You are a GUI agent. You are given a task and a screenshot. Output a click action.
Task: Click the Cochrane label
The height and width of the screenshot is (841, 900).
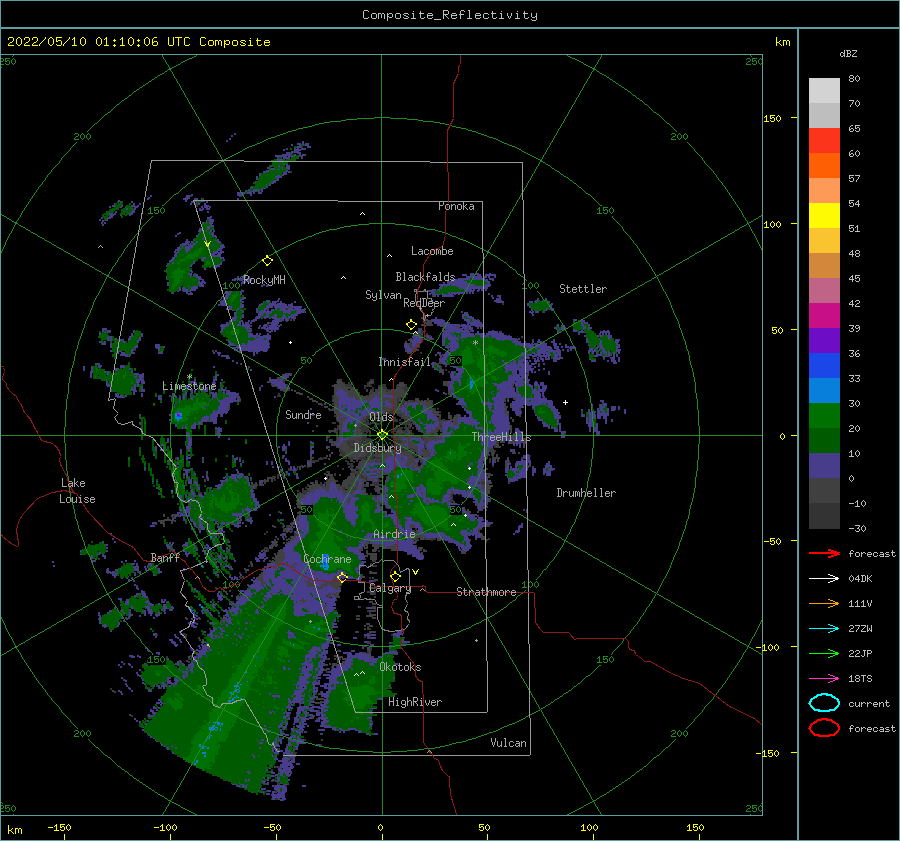click(327, 559)
